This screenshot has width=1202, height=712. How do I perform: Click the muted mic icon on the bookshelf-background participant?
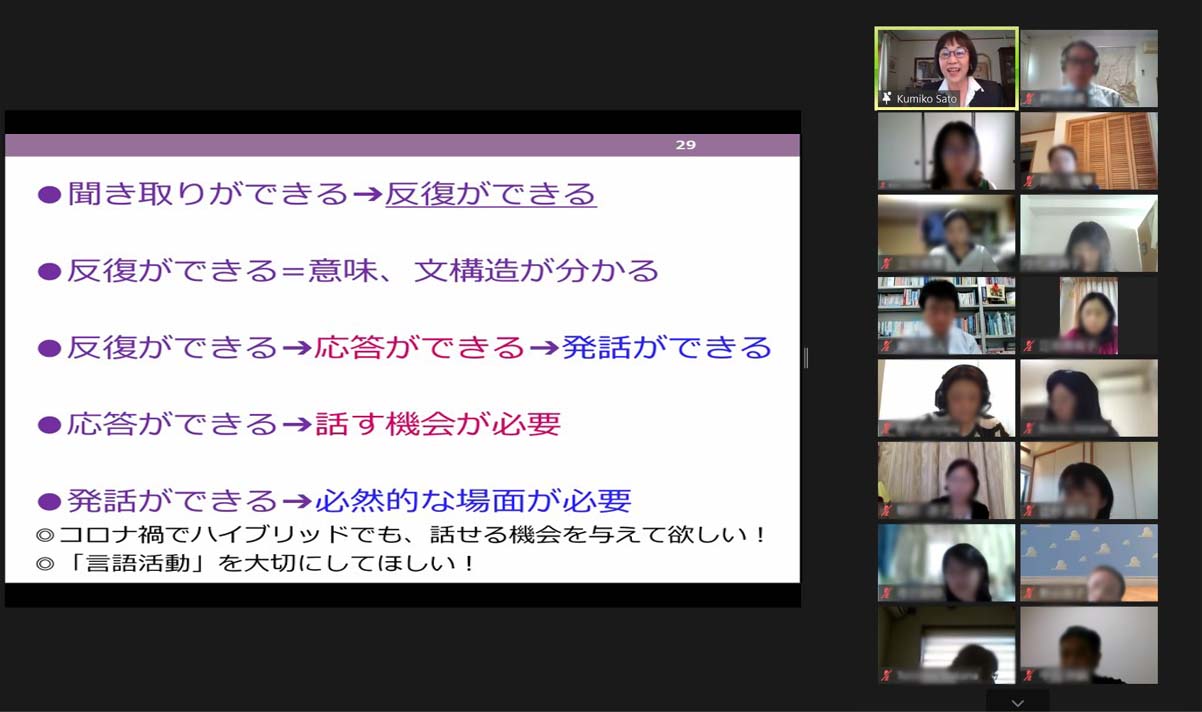[x=887, y=344]
